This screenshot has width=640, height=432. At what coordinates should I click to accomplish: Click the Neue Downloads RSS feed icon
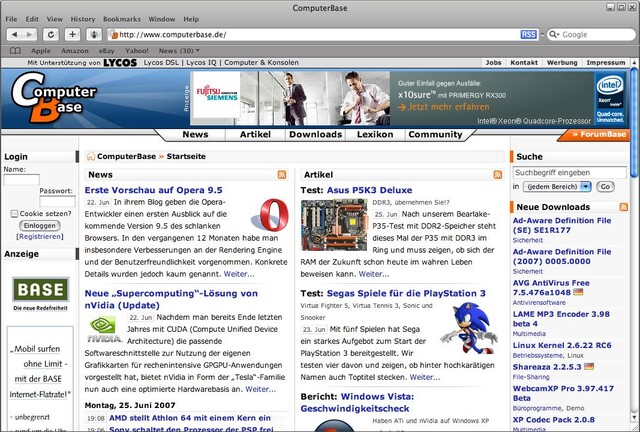point(623,207)
